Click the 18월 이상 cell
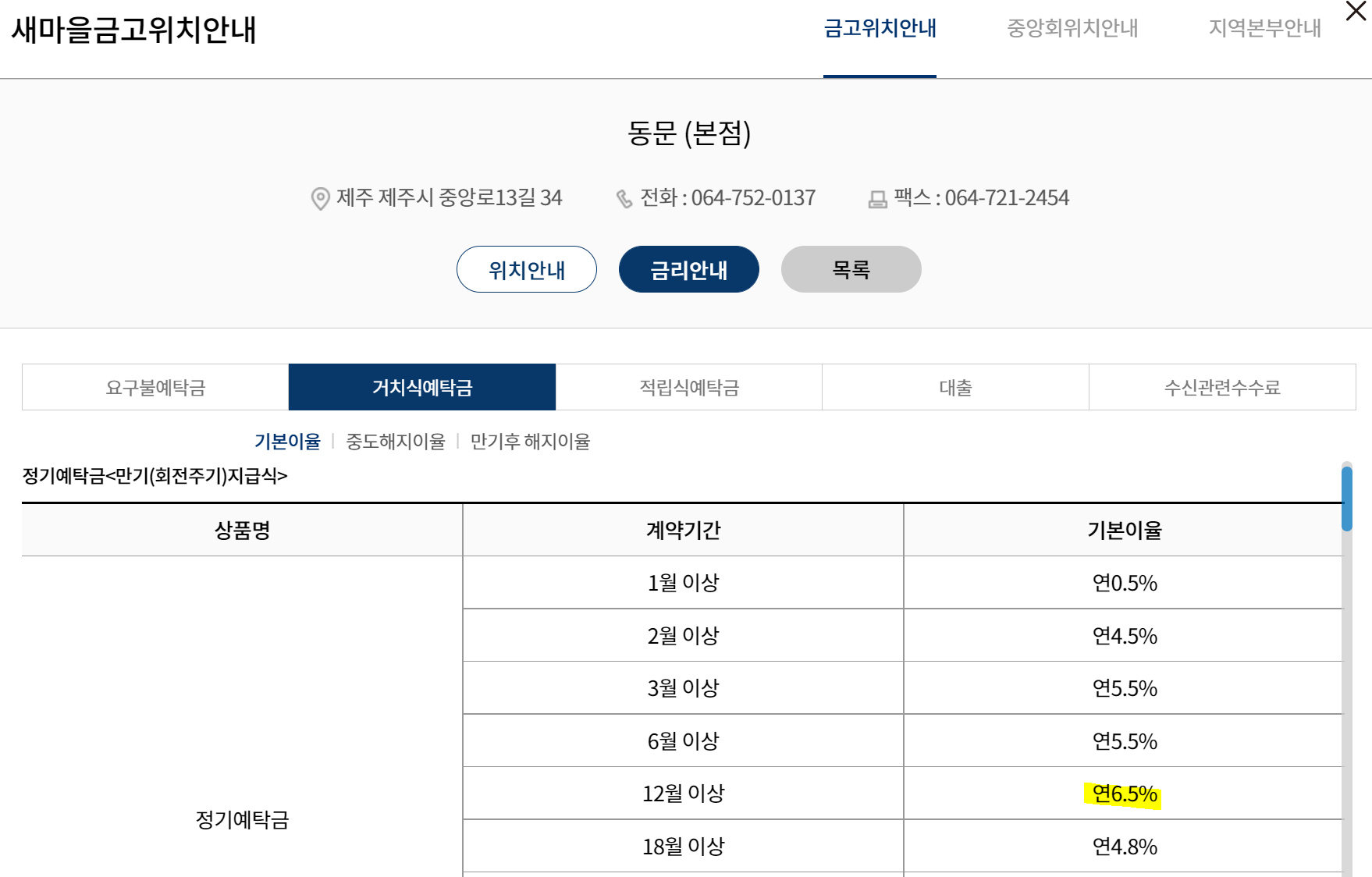 (x=683, y=847)
